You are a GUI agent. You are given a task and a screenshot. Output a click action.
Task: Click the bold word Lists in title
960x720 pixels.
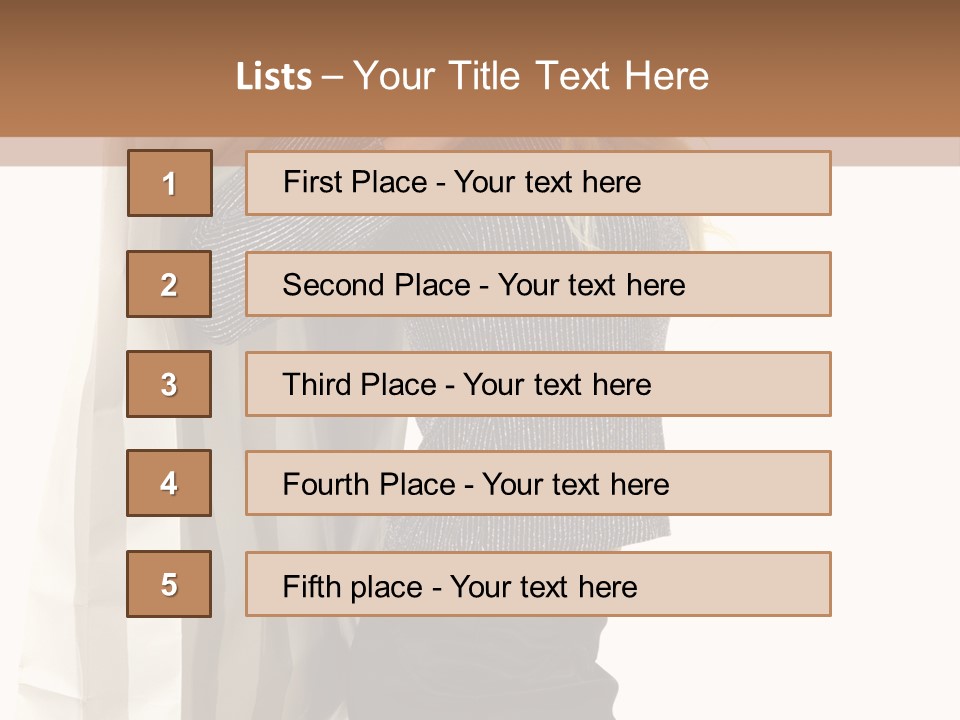274,77
